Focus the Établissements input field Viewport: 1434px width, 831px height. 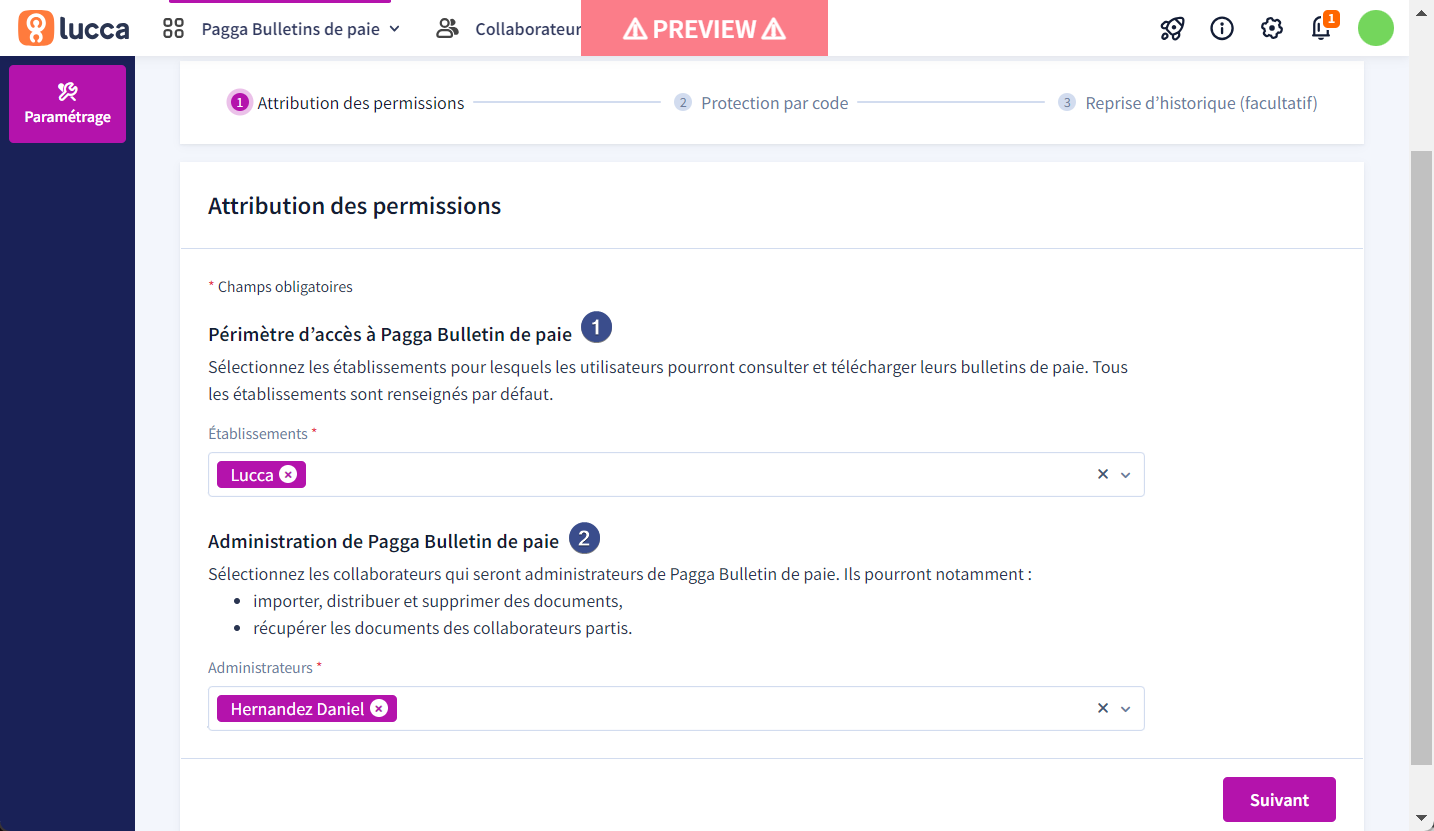coord(676,474)
